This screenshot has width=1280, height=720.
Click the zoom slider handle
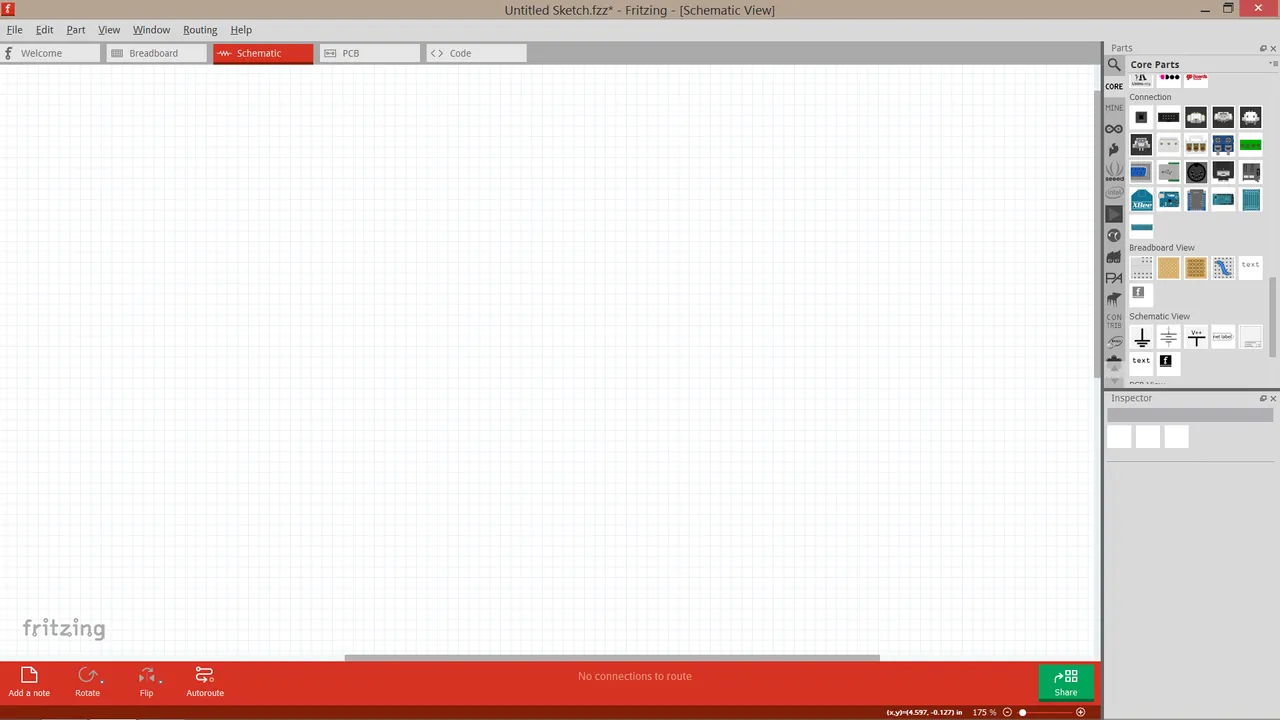1022,712
